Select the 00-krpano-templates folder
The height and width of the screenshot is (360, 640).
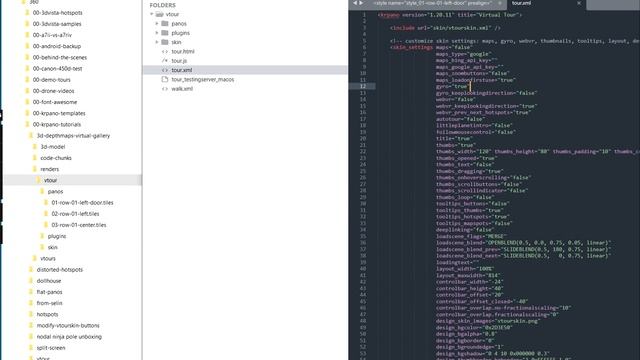[x=59, y=113]
